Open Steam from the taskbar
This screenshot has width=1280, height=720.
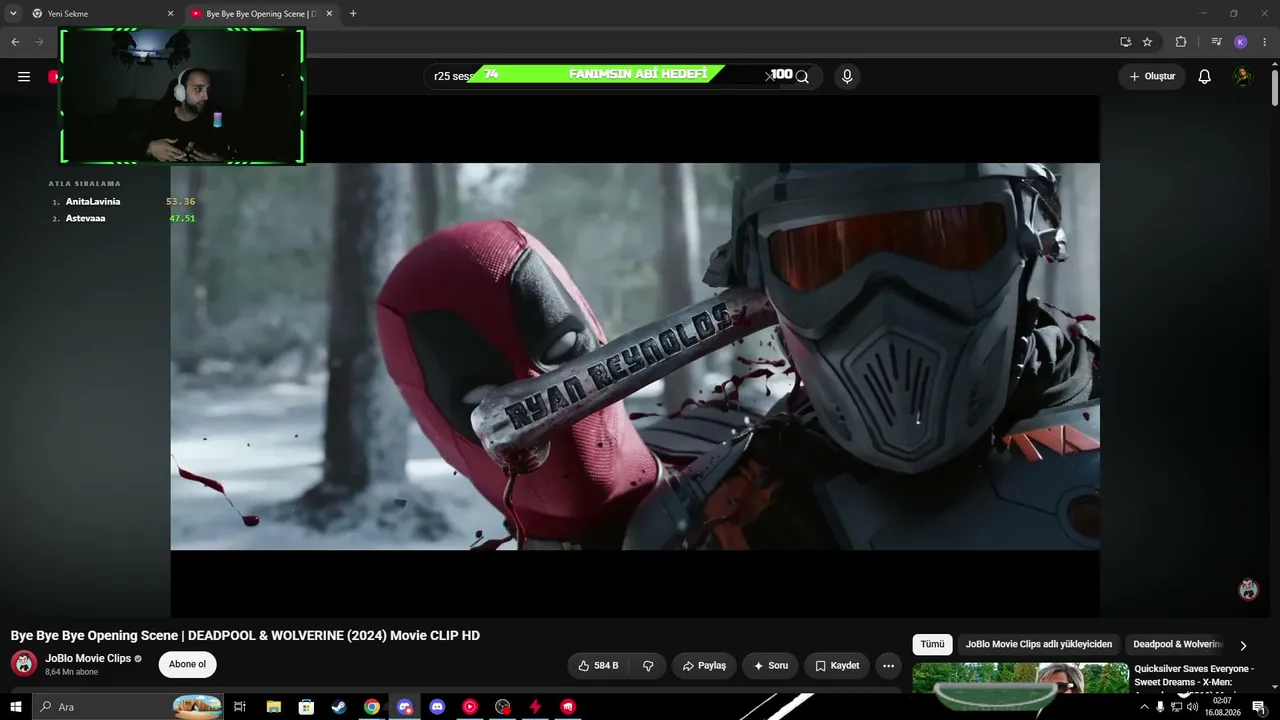[339, 707]
